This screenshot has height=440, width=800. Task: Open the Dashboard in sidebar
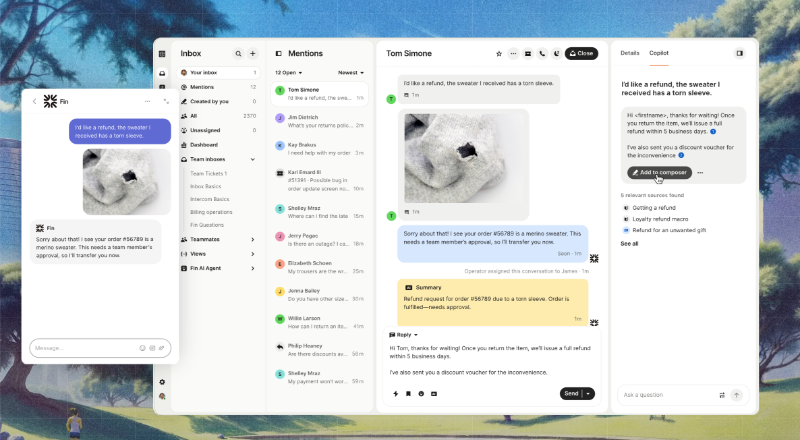click(218, 145)
